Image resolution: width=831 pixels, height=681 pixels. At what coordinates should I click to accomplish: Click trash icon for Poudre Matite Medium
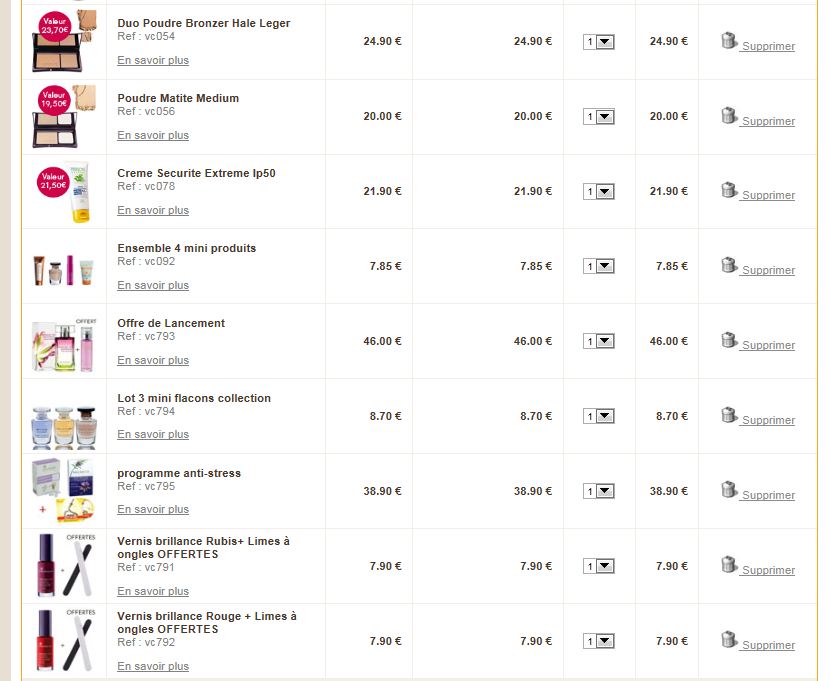[x=729, y=116]
